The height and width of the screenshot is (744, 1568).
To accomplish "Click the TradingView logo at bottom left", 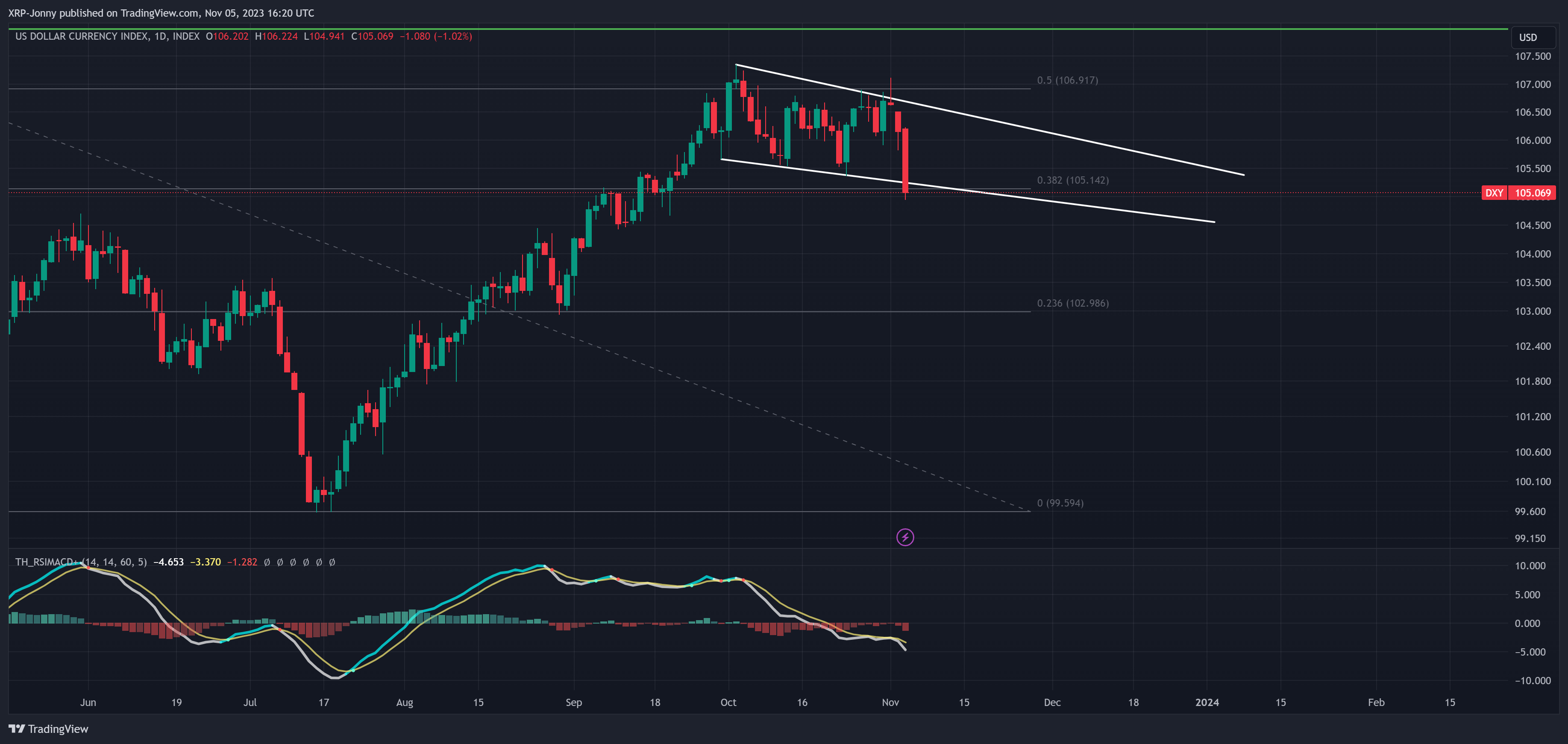I will coord(49,729).
